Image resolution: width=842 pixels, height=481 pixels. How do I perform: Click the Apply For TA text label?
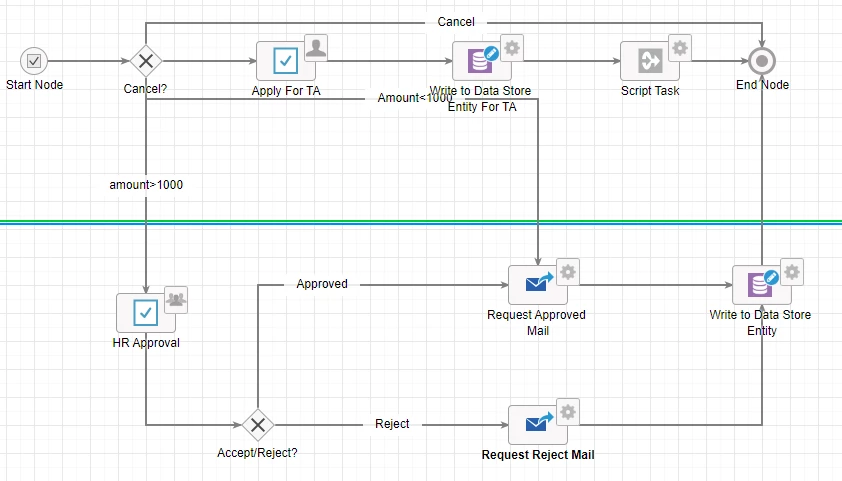pyautogui.click(x=286, y=91)
